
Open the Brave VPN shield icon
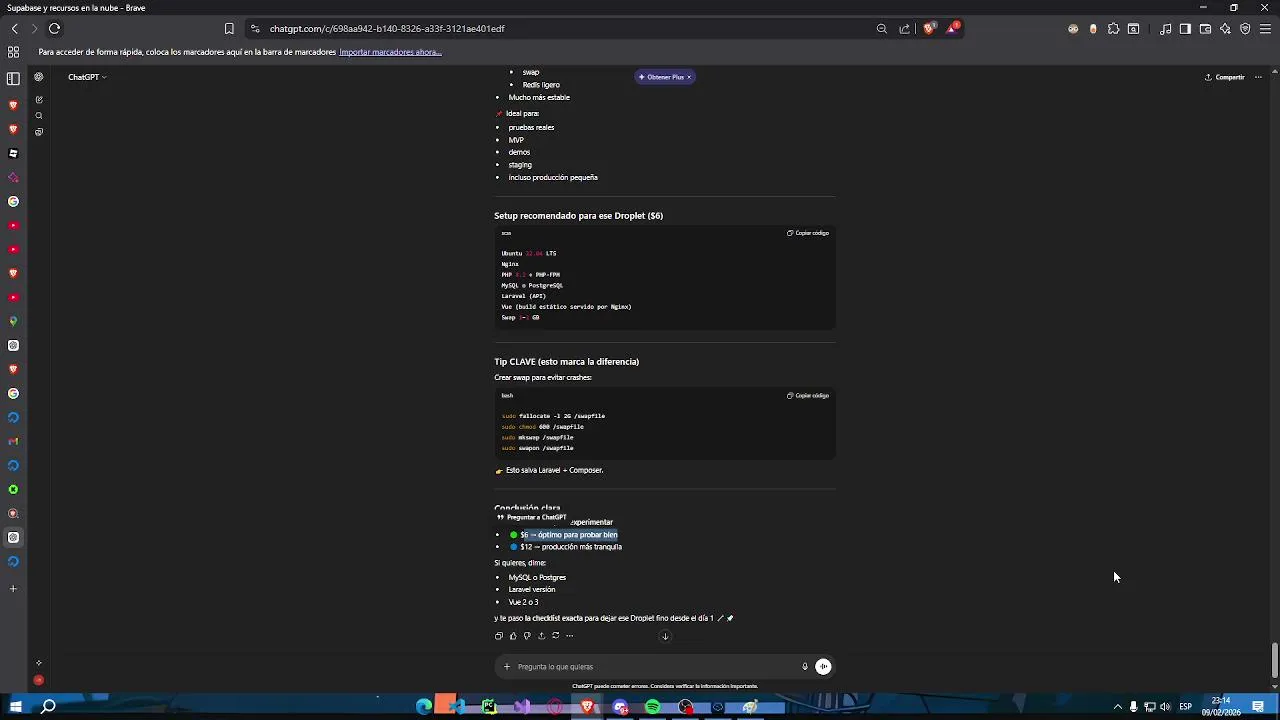pyautogui.click(x=1245, y=29)
